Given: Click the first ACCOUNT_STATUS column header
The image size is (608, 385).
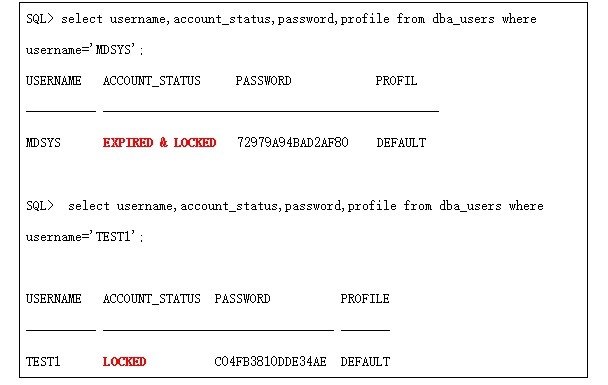Looking at the screenshot, I should [x=152, y=81].
